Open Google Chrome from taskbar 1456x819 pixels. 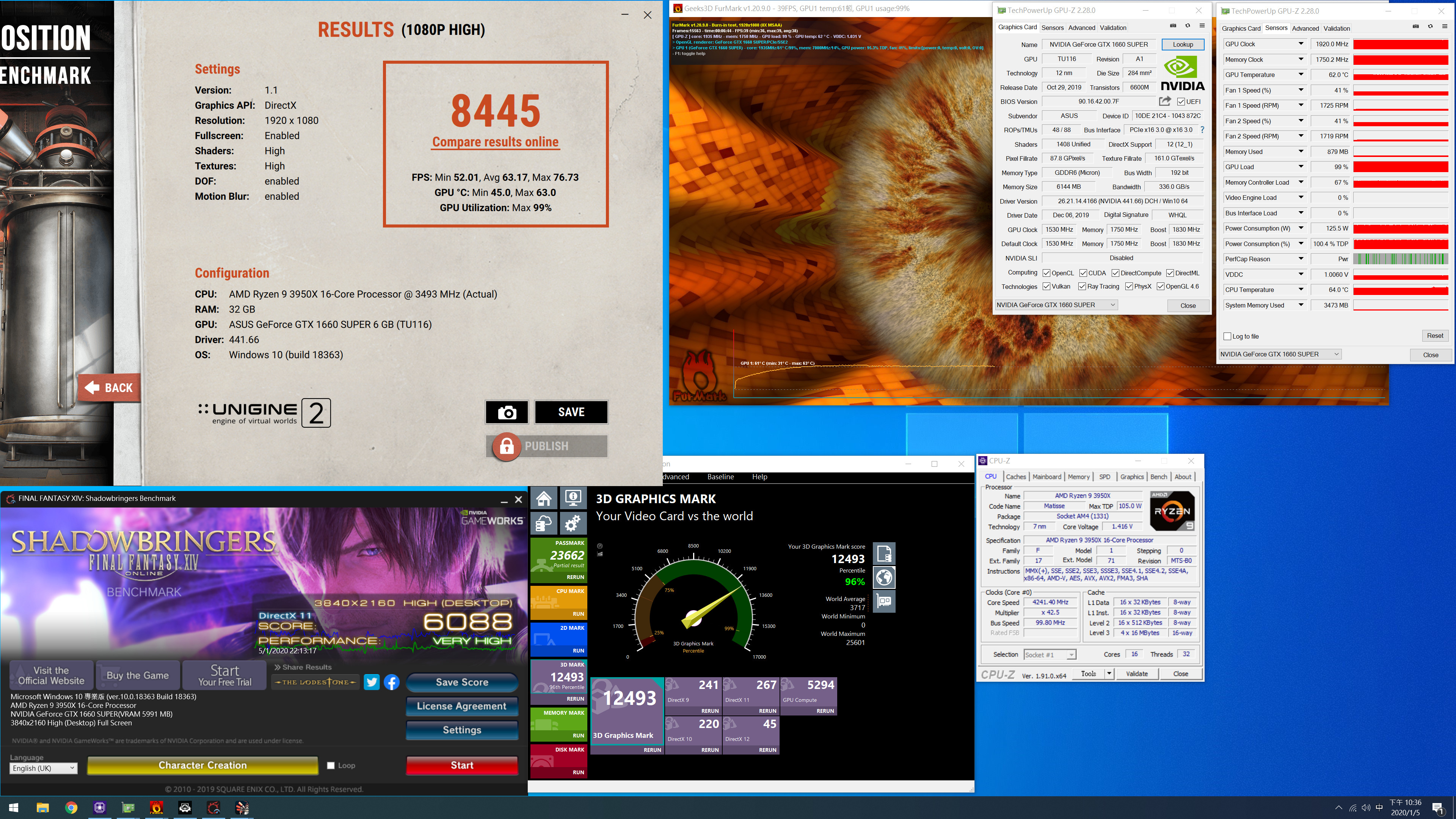(71, 808)
